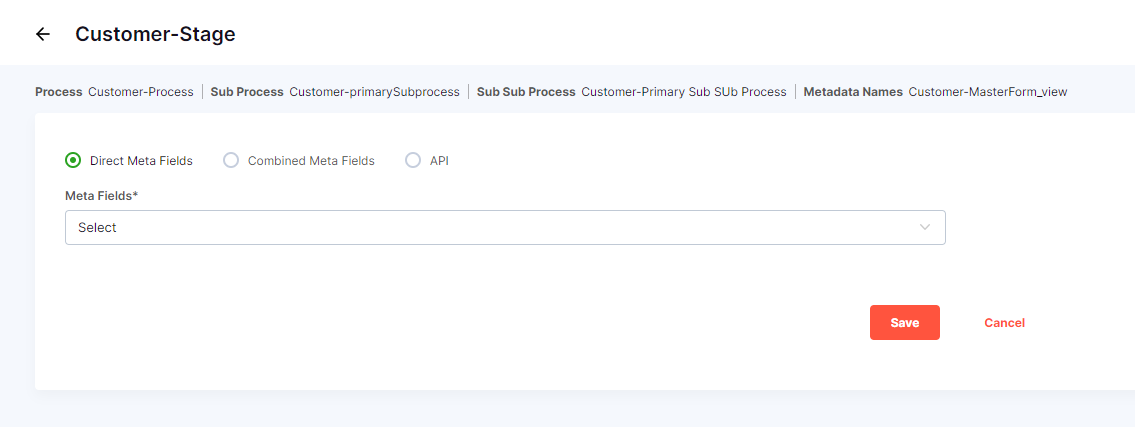1135x427 pixels.
Task: Save the meta fields form
Action: coord(904,322)
